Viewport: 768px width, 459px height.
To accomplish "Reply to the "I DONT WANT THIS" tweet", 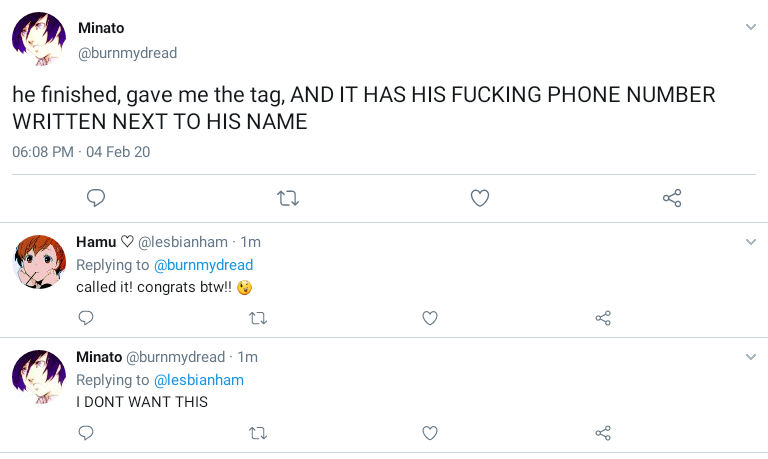I will coord(86,433).
